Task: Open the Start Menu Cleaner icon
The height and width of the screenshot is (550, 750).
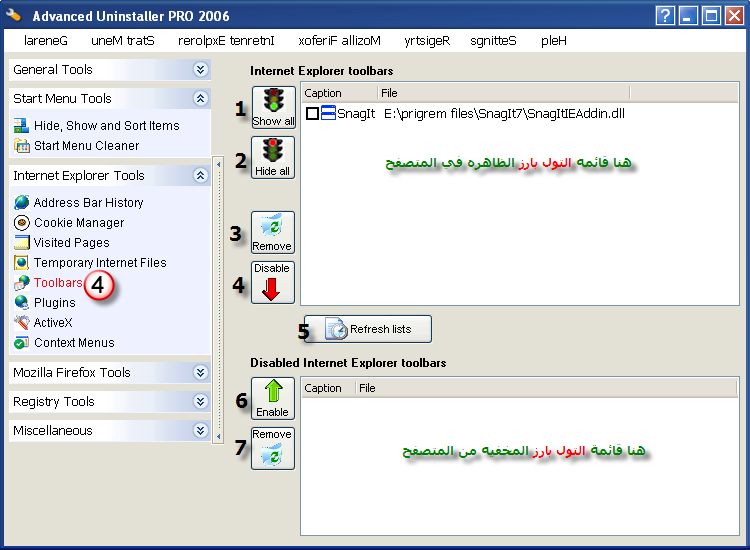Action: [x=22, y=145]
